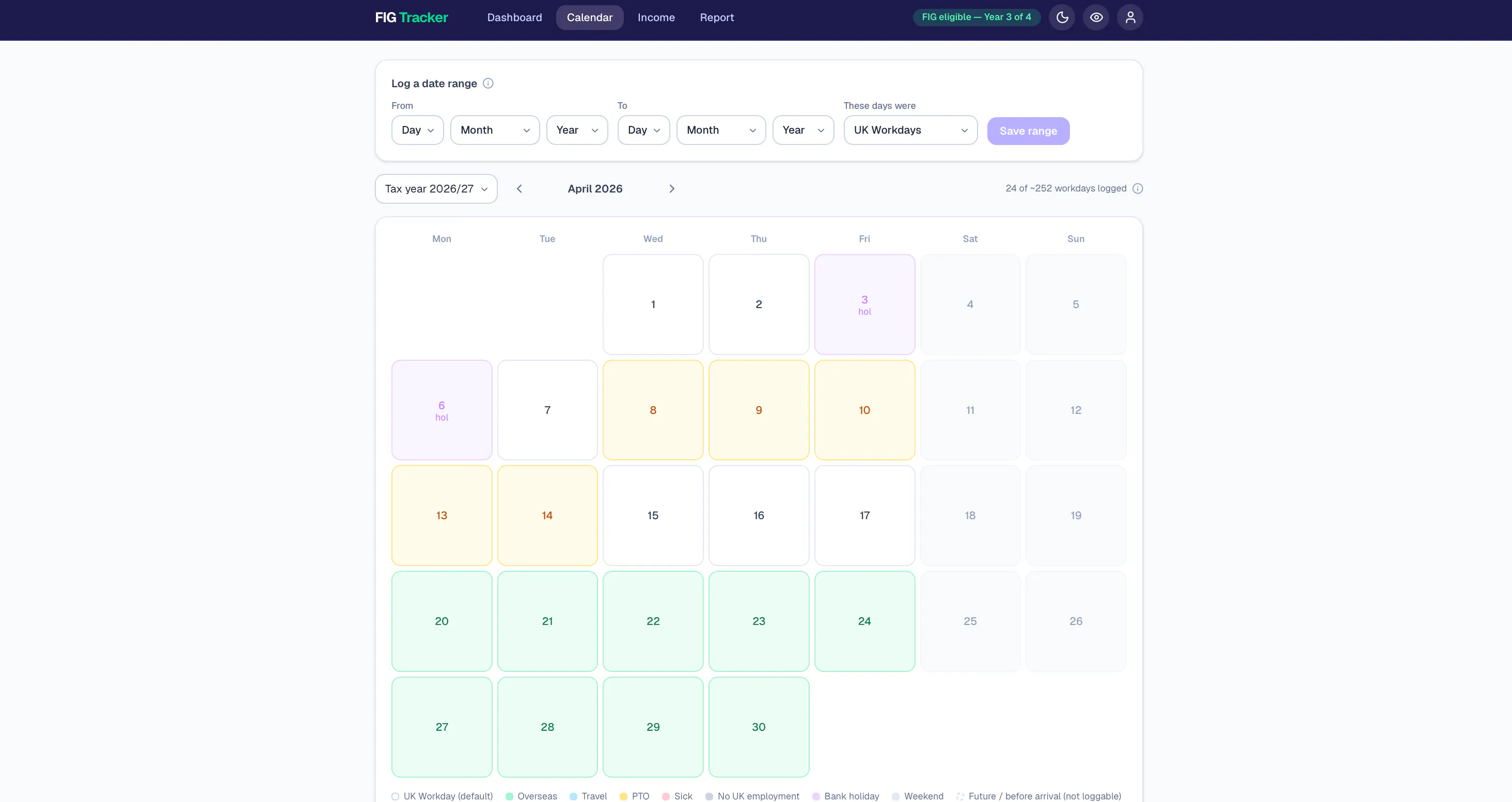The width and height of the screenshot is (1512, 802).
Task: Click the info icon beside workdays logged
Action: tap(1138, 188)
